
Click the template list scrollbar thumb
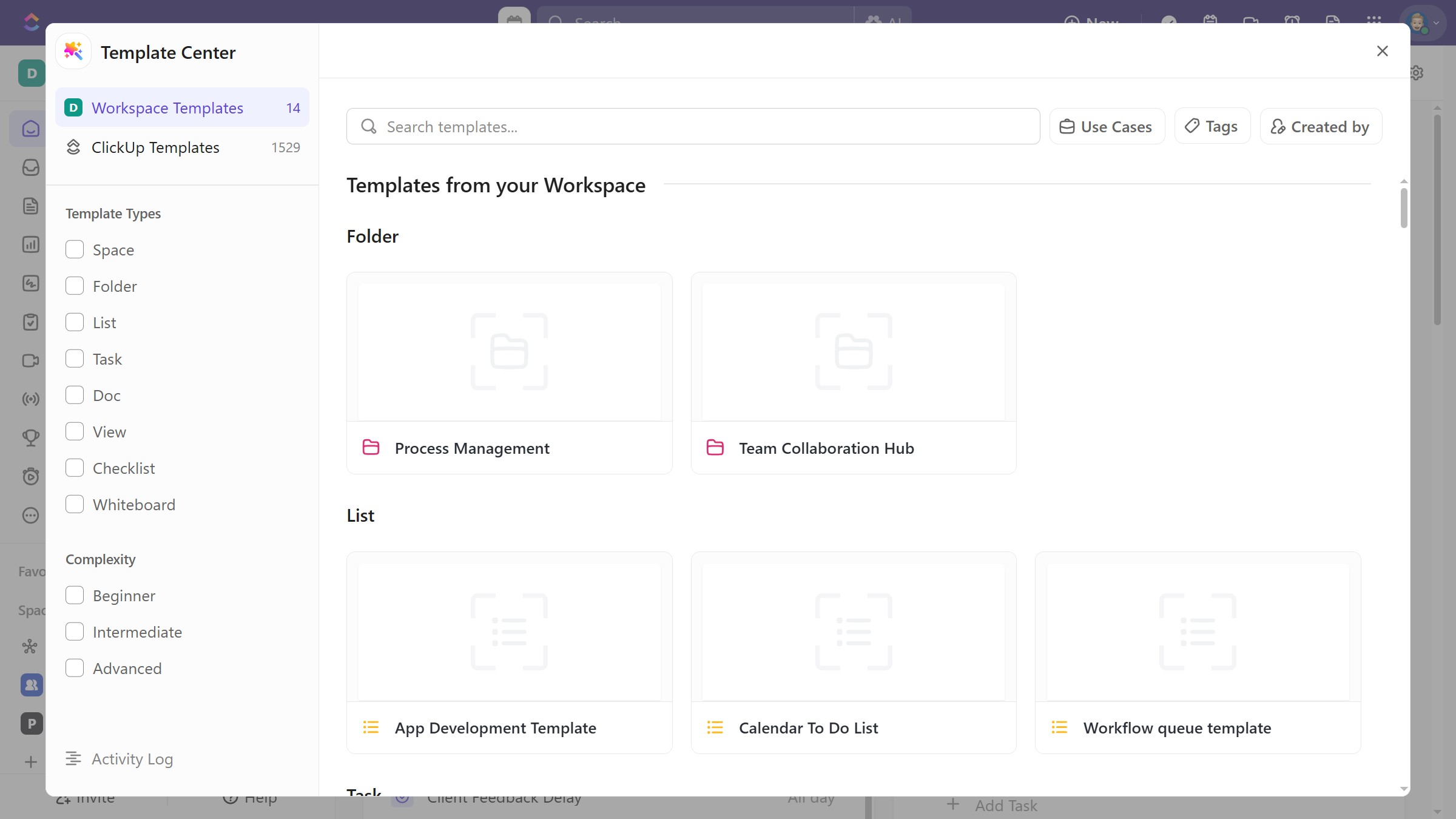[1404, 208]
